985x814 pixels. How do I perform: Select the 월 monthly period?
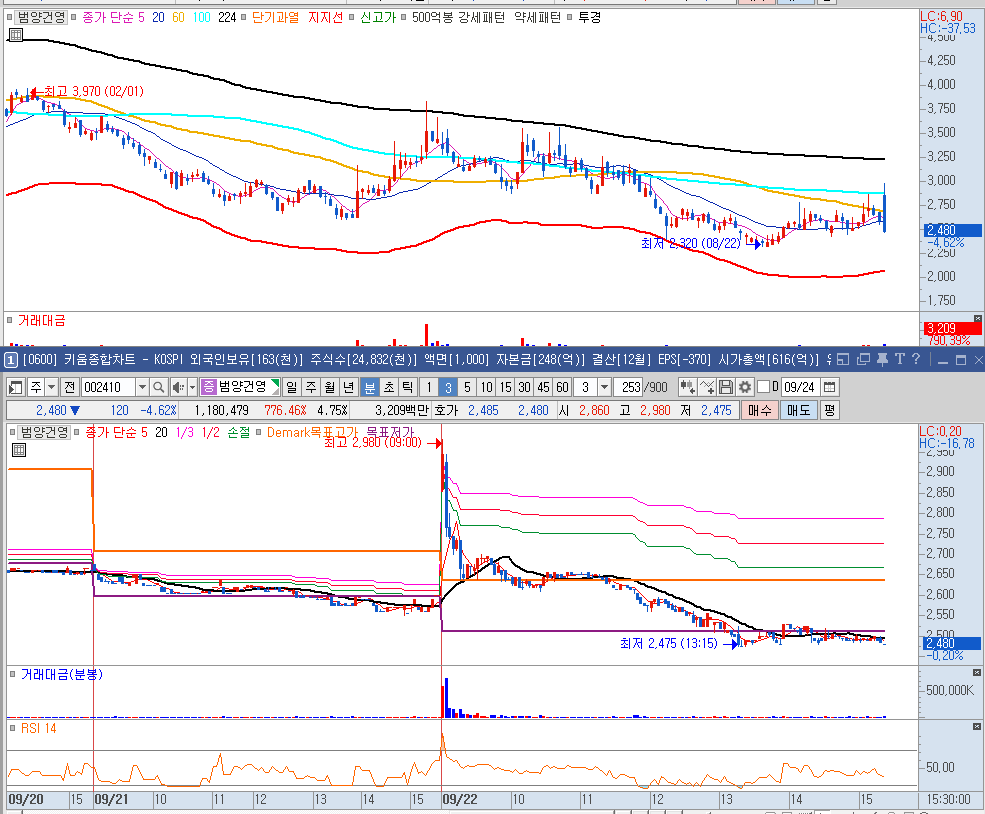click(x=330, y=387)
